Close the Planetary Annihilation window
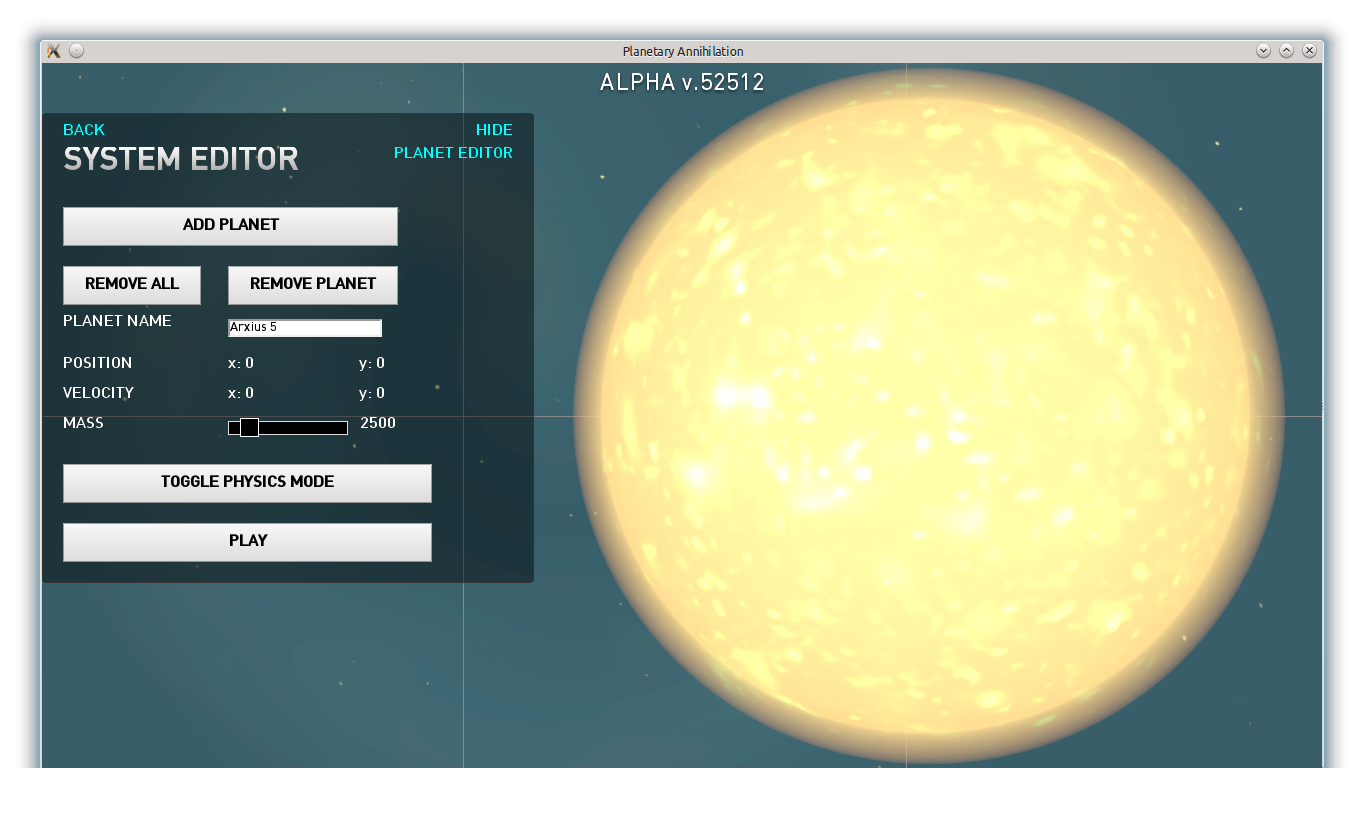Screen dimensions: 1364x813 pos(1309,51)
